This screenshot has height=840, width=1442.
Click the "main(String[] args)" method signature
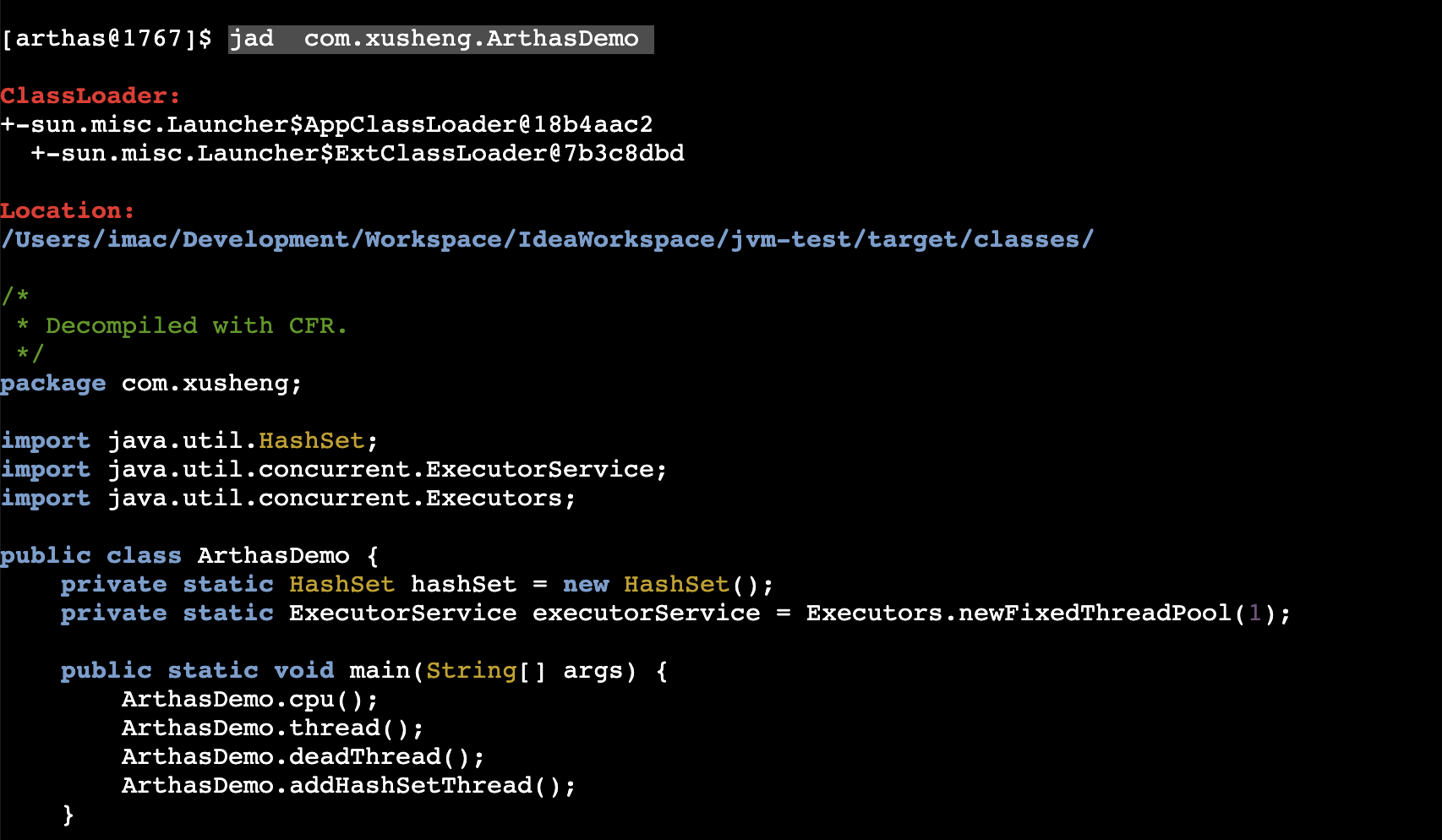pyautogui.click(x=364, y=671)
